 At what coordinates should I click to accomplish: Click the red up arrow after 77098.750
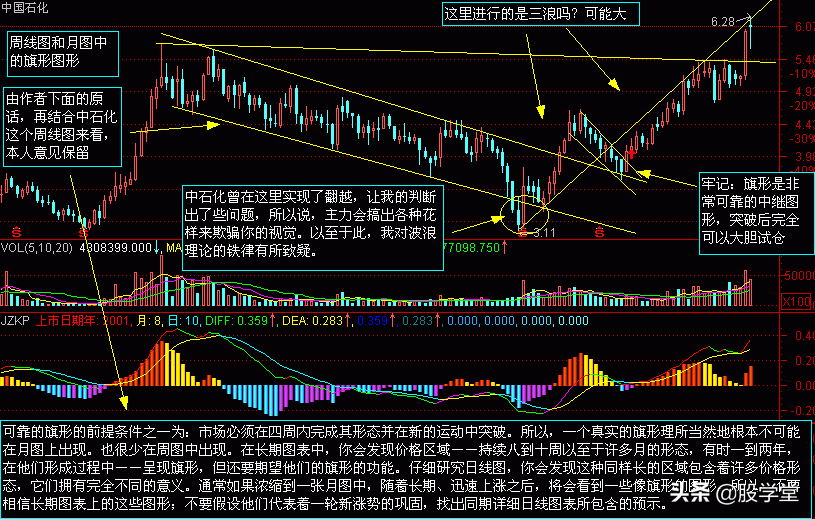click(x=504, y=247)
